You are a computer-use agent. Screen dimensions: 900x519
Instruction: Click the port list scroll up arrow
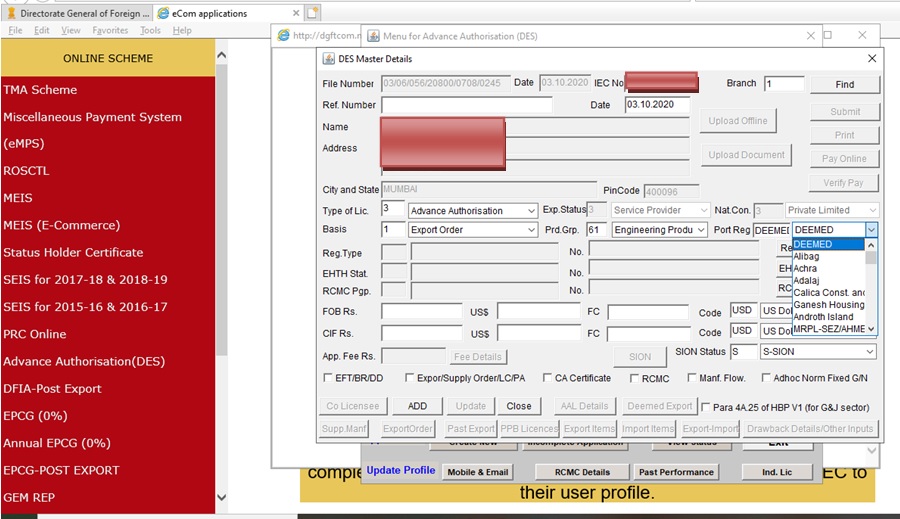pyautogui.click(x=871, y=245)
